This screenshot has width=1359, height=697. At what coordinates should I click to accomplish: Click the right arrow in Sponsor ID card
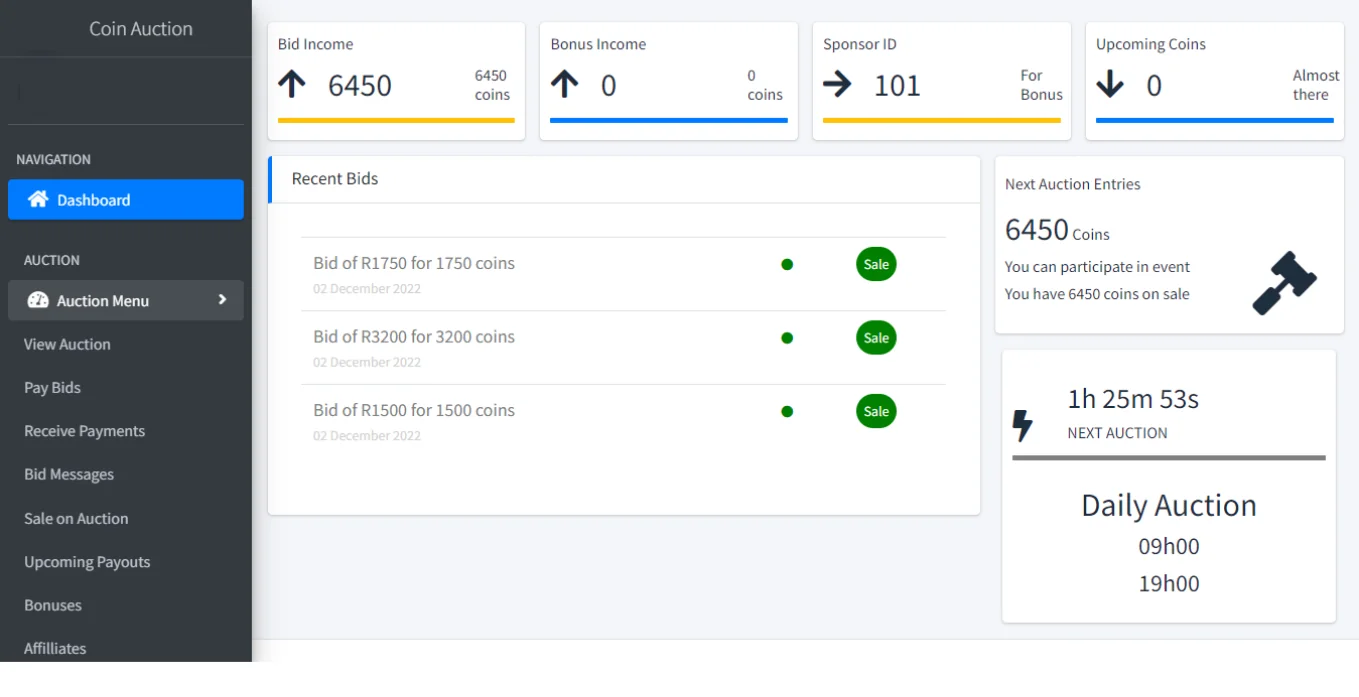[x=837, y=84]
